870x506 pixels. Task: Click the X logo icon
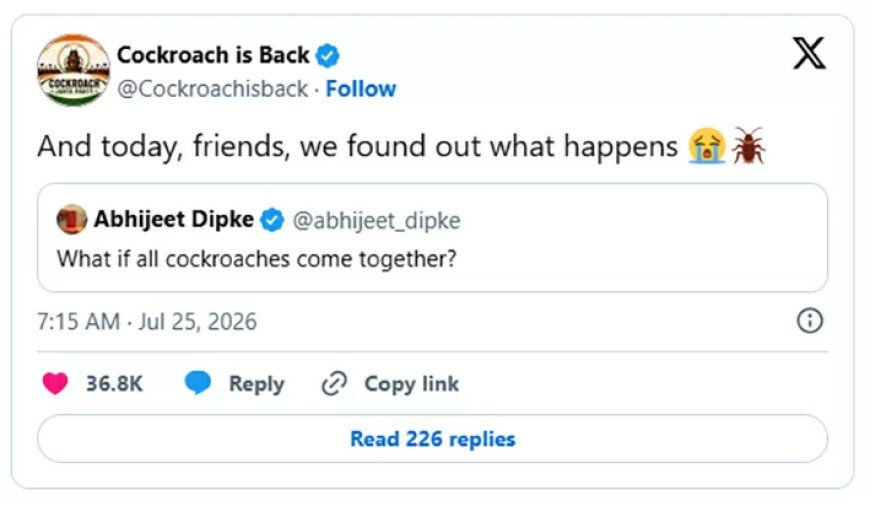[x=809, y=53]
